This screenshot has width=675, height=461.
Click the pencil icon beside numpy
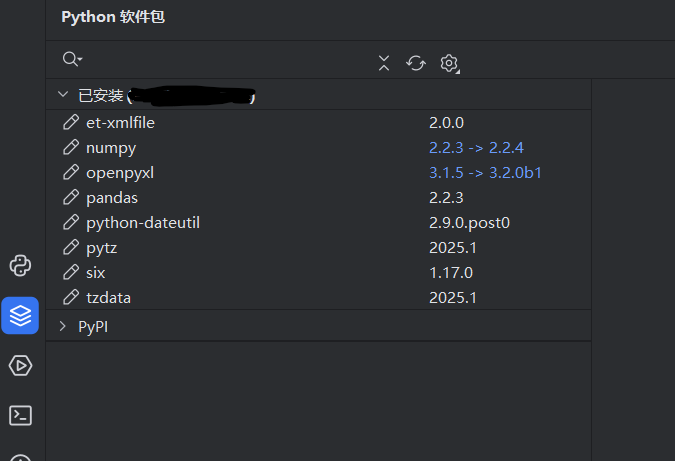[x=70, y=147]
